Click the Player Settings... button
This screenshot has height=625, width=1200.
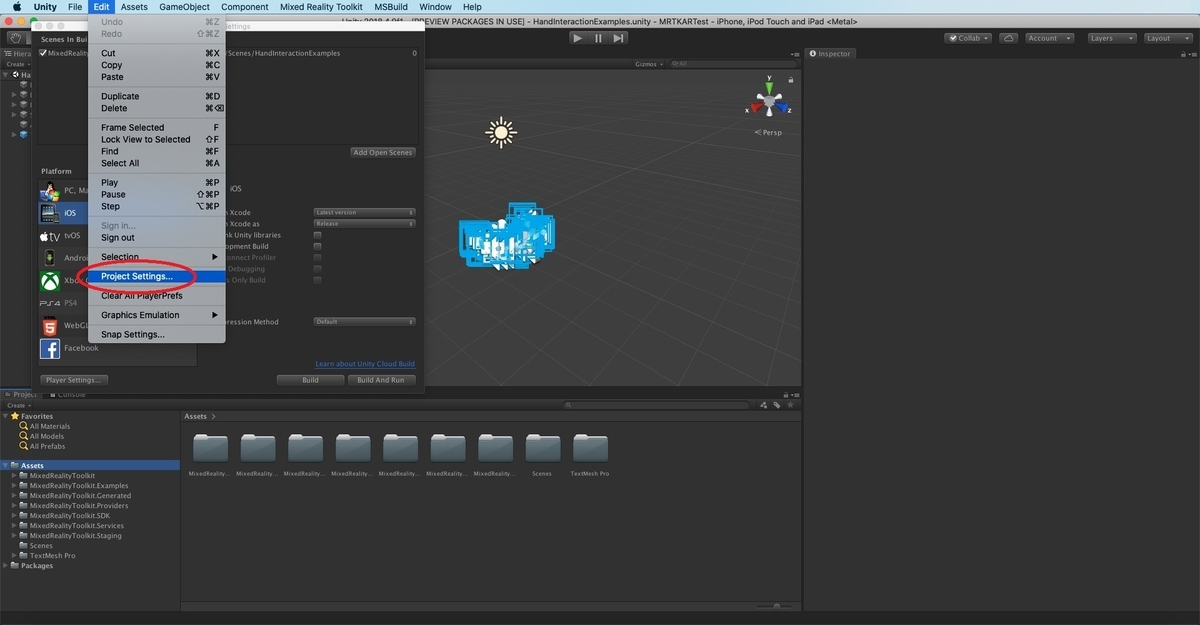click(74, 380)
